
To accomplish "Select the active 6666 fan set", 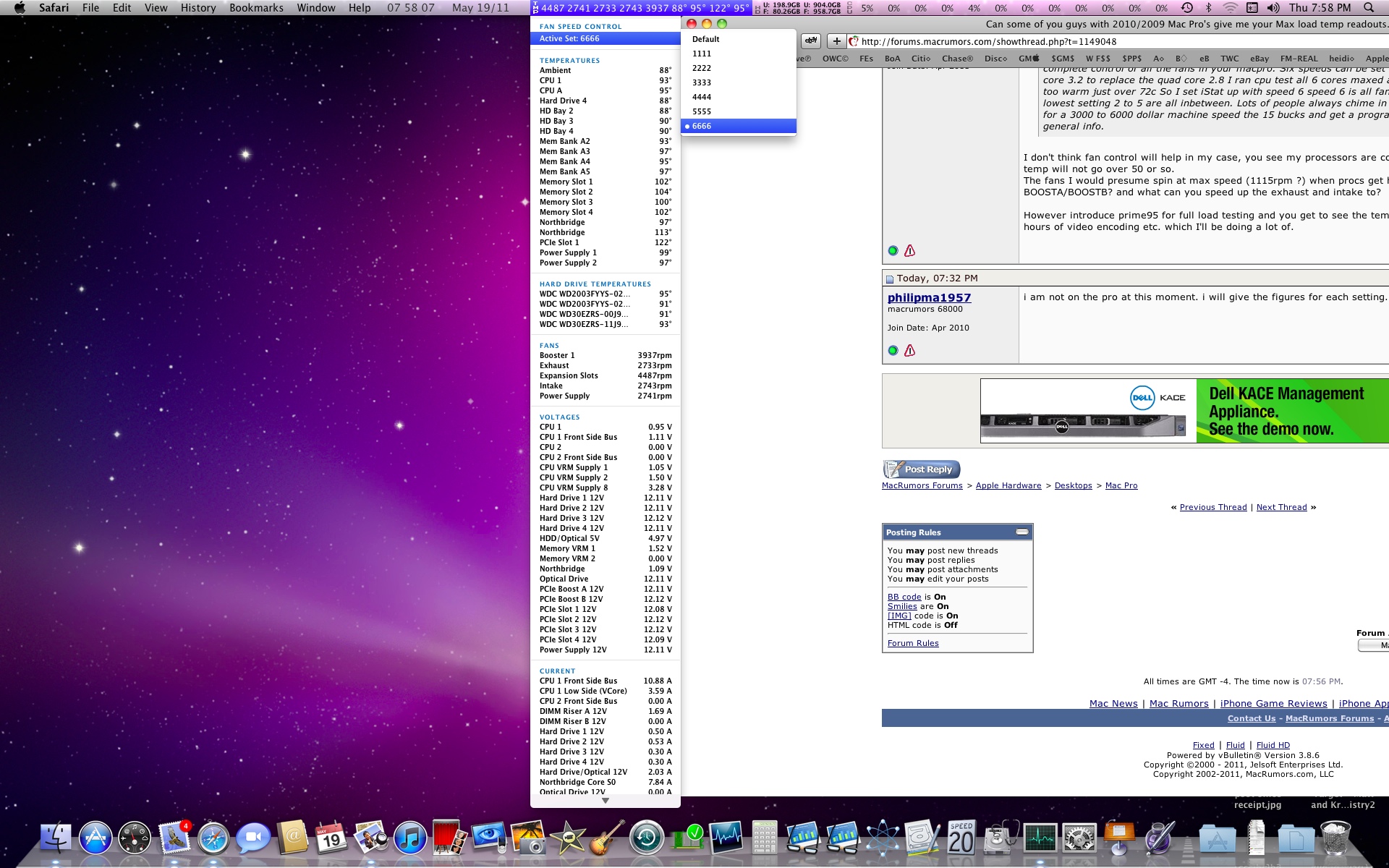I will click(739, 126).
